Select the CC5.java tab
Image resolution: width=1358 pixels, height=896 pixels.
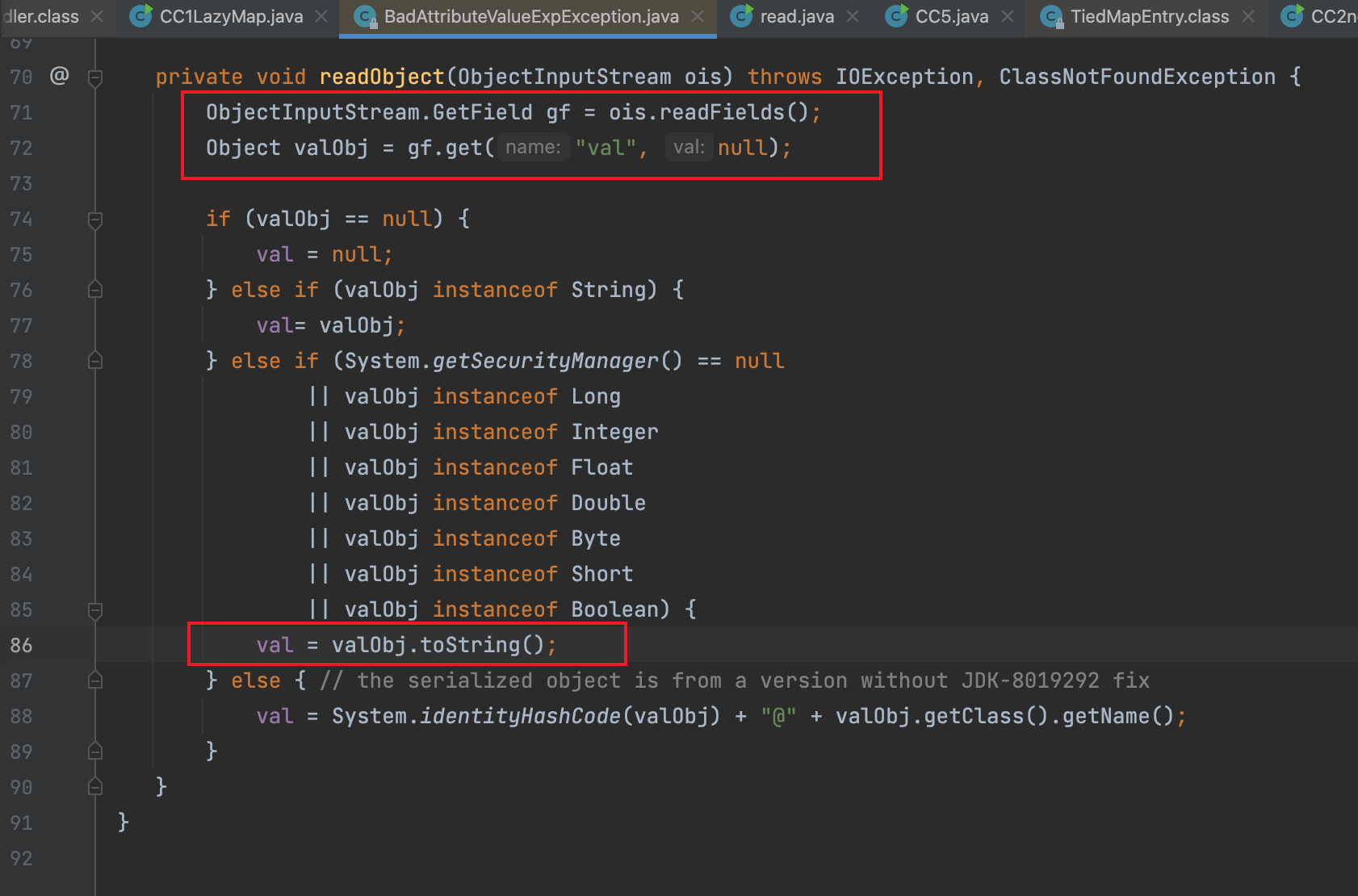[951, 16]
